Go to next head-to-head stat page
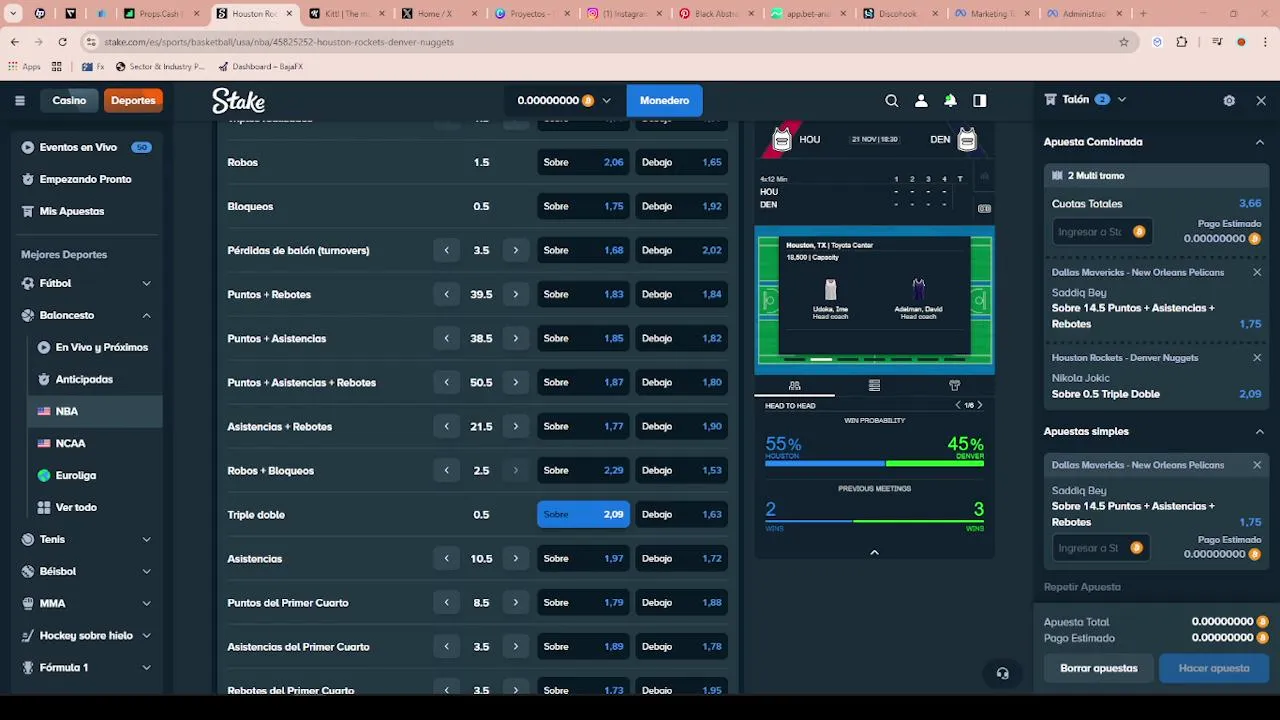Viewport: 1280px width, 720px height. (979, 405)
